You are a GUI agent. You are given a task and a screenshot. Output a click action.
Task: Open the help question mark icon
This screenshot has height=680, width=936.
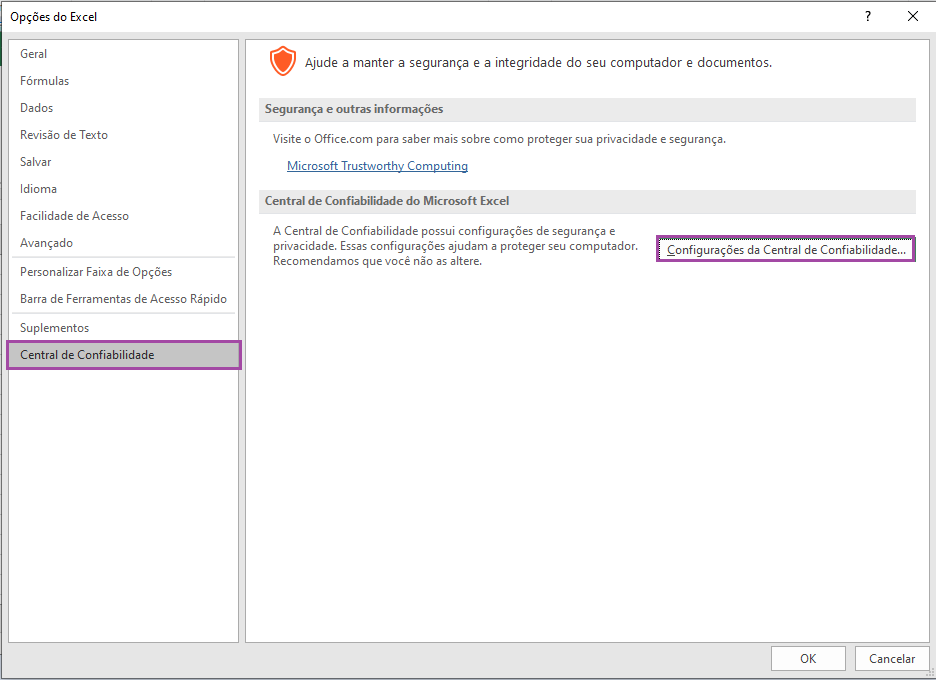[x=868, y=16]
